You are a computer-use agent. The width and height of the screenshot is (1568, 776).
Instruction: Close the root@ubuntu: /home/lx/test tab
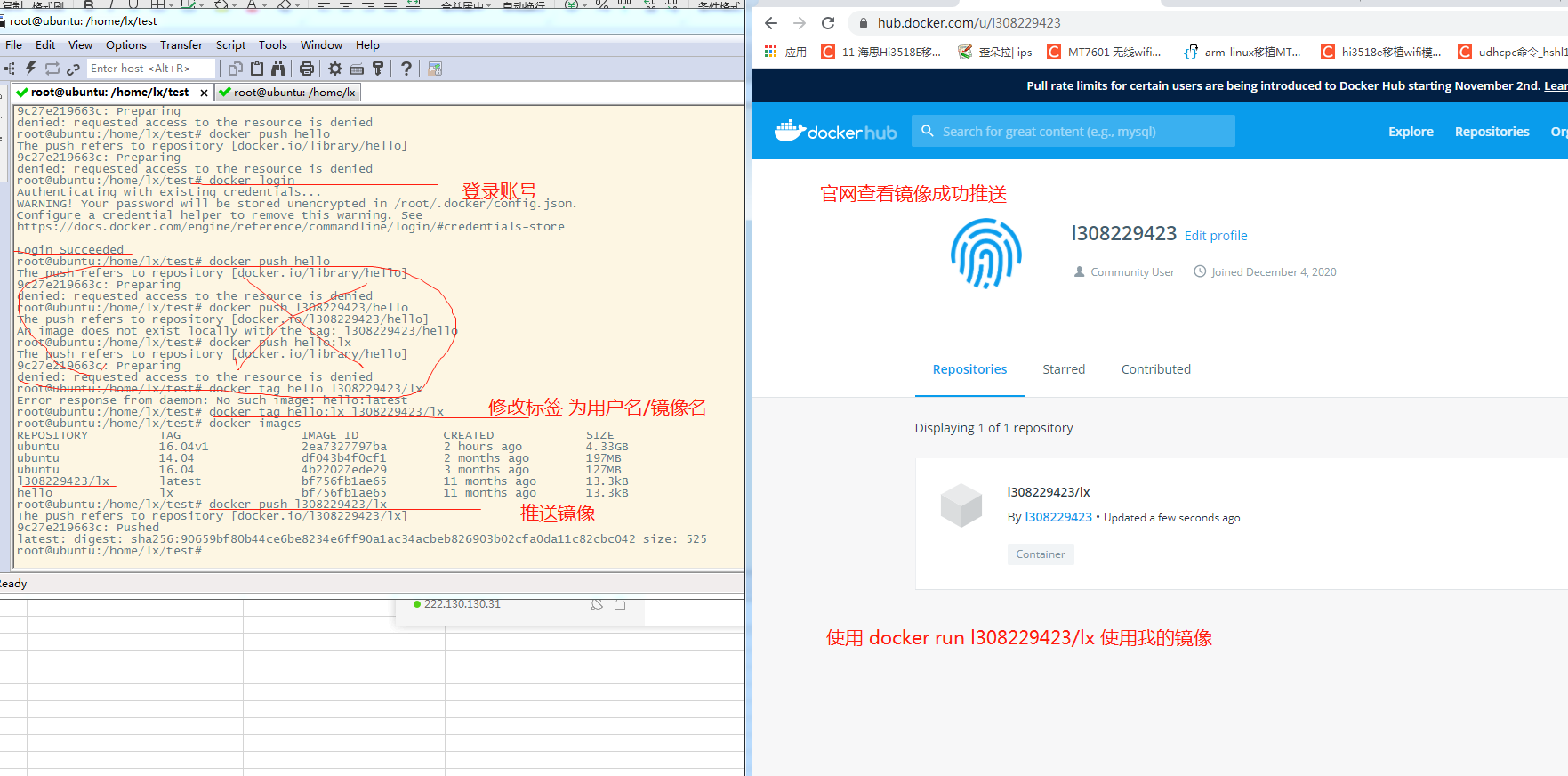tap(204, 93)
